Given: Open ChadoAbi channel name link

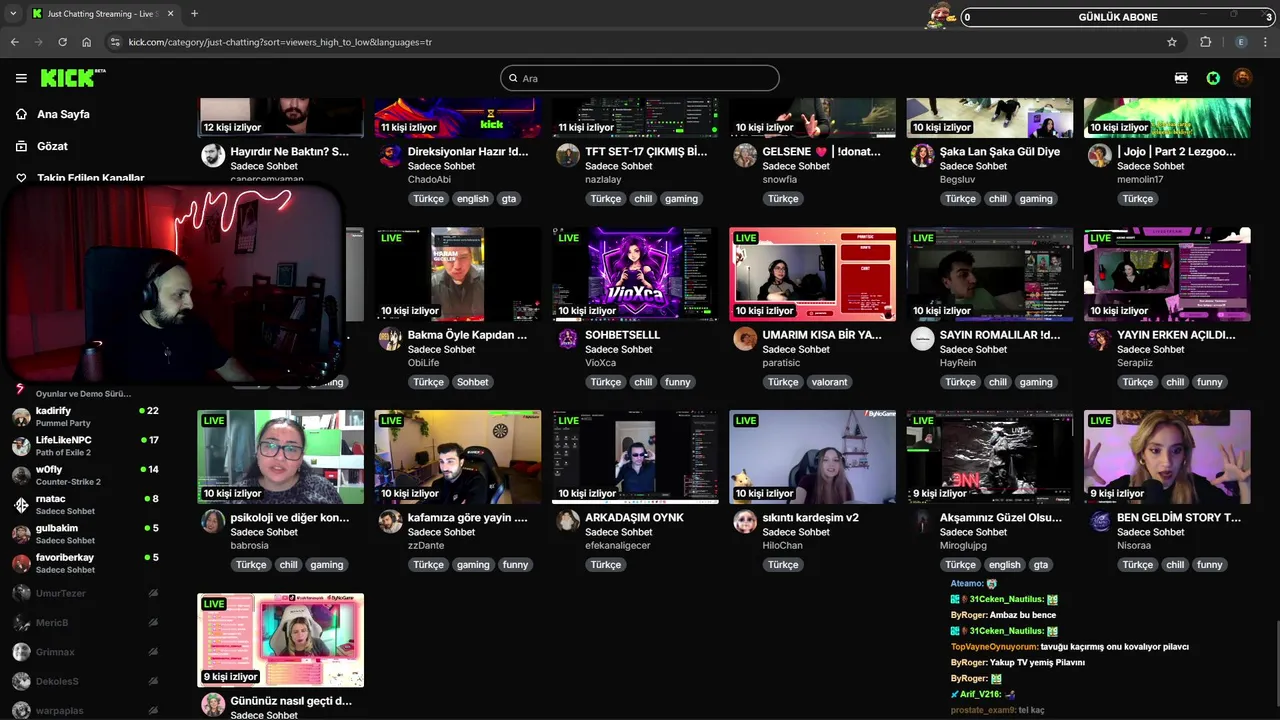Looking at the screenshot, I should [x=429, y=180].
